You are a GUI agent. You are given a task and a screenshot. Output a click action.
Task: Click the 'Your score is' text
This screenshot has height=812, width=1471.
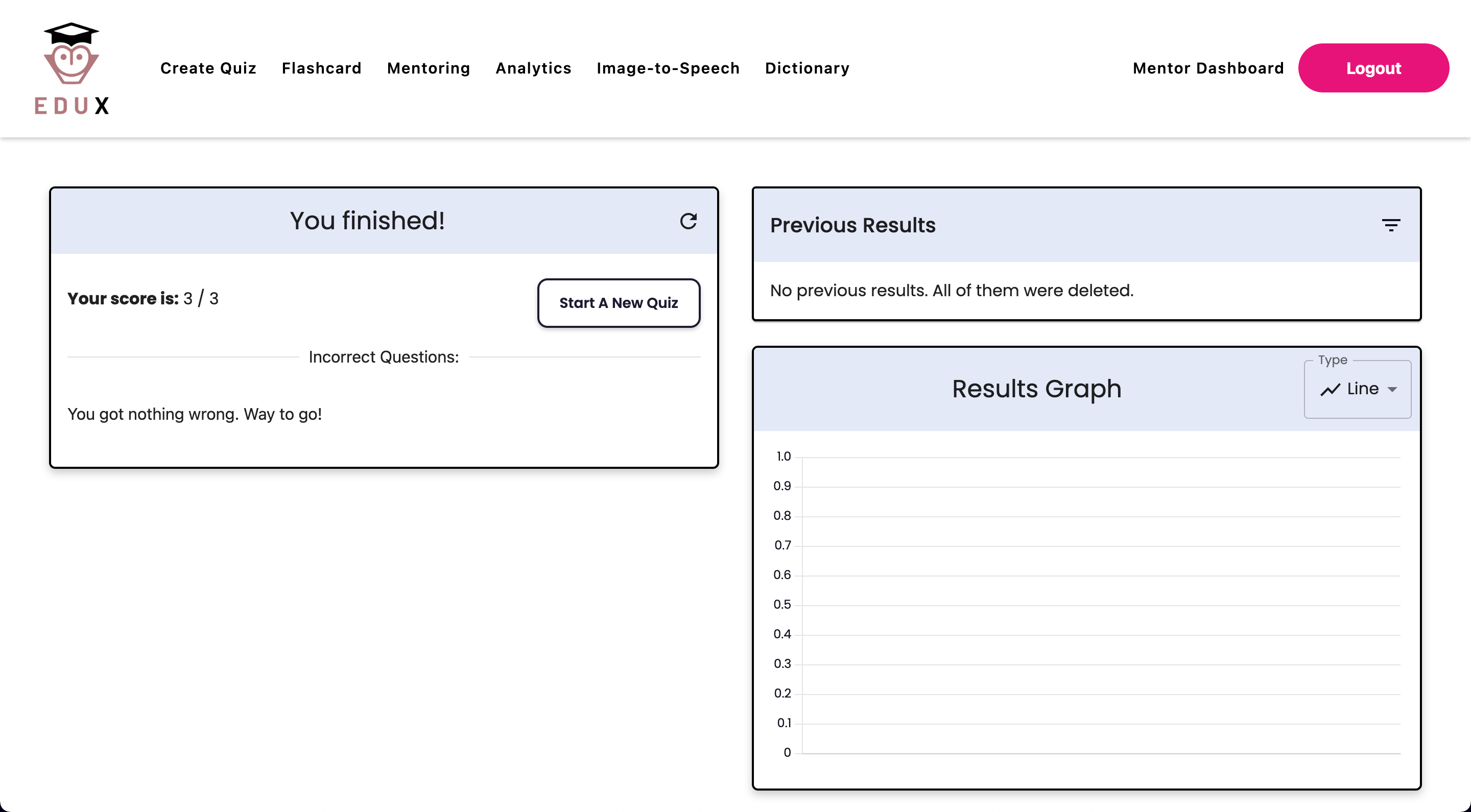click(x=123, y=298)
